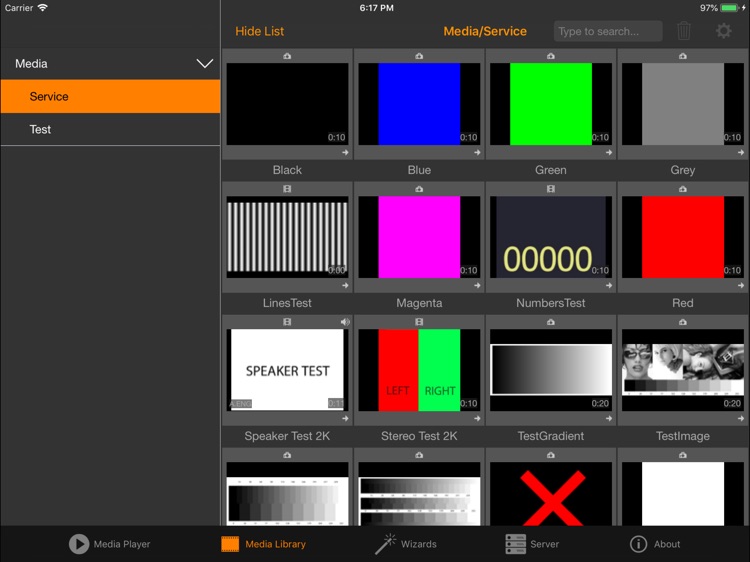Select the LEFT RIGHT stereo test thumbnail
The height and width of the screenshot is (562, 750).
tap(419, 370)
